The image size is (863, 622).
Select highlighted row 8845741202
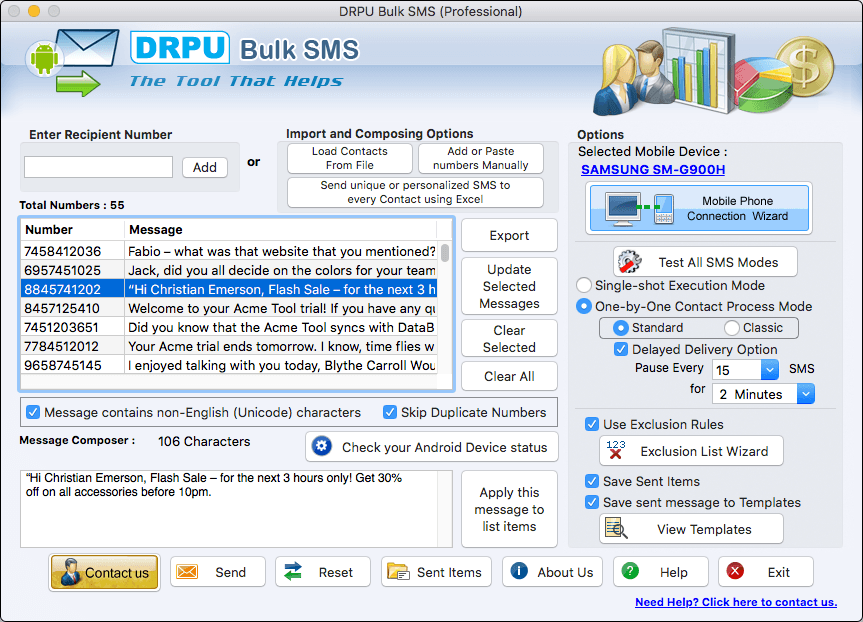230,289
